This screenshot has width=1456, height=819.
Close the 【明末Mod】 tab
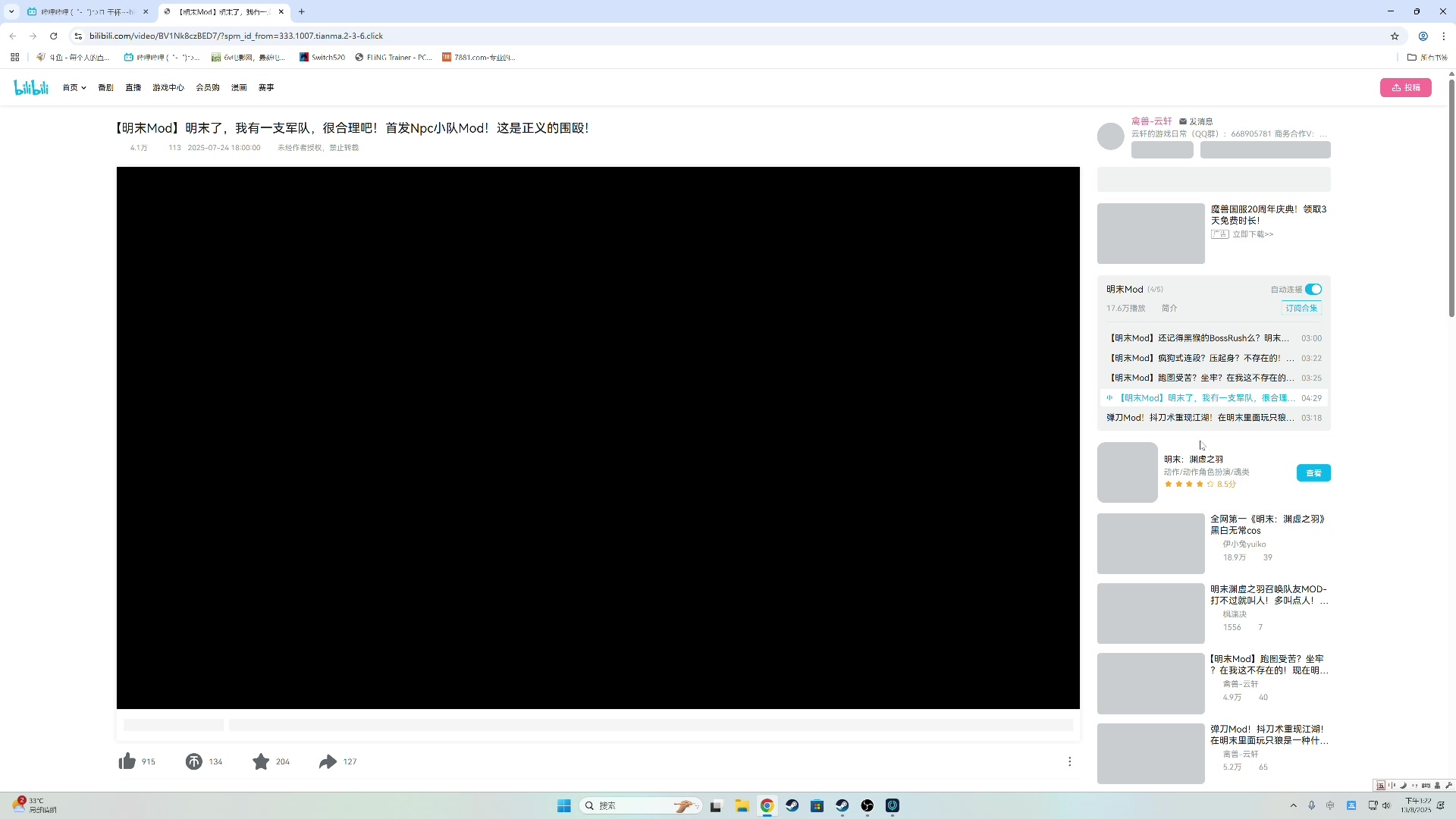click(x=281, y=11)
